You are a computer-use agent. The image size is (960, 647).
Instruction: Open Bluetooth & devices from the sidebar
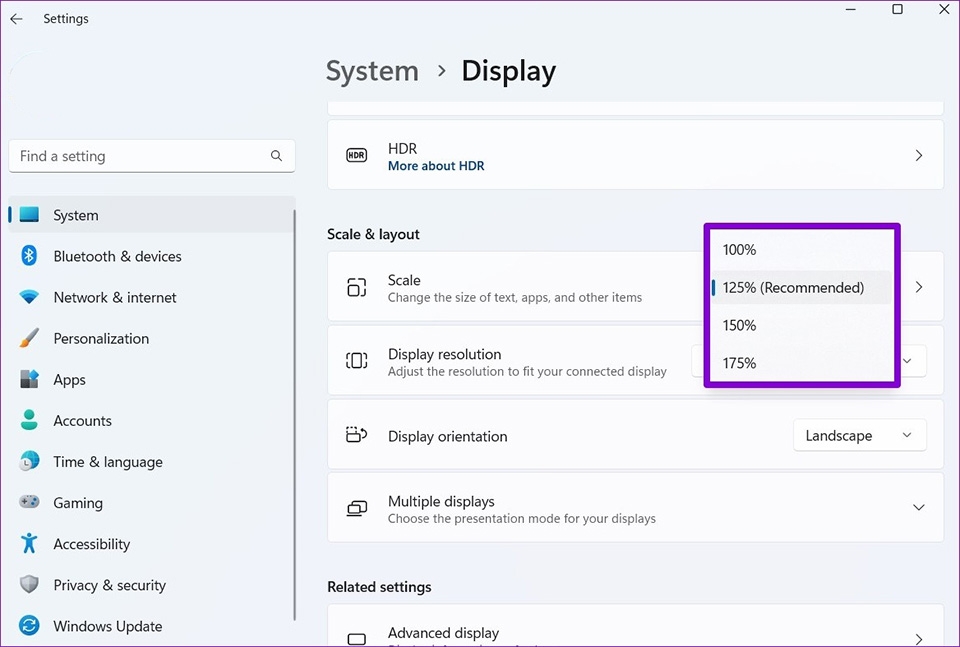[x=117, y=256]
